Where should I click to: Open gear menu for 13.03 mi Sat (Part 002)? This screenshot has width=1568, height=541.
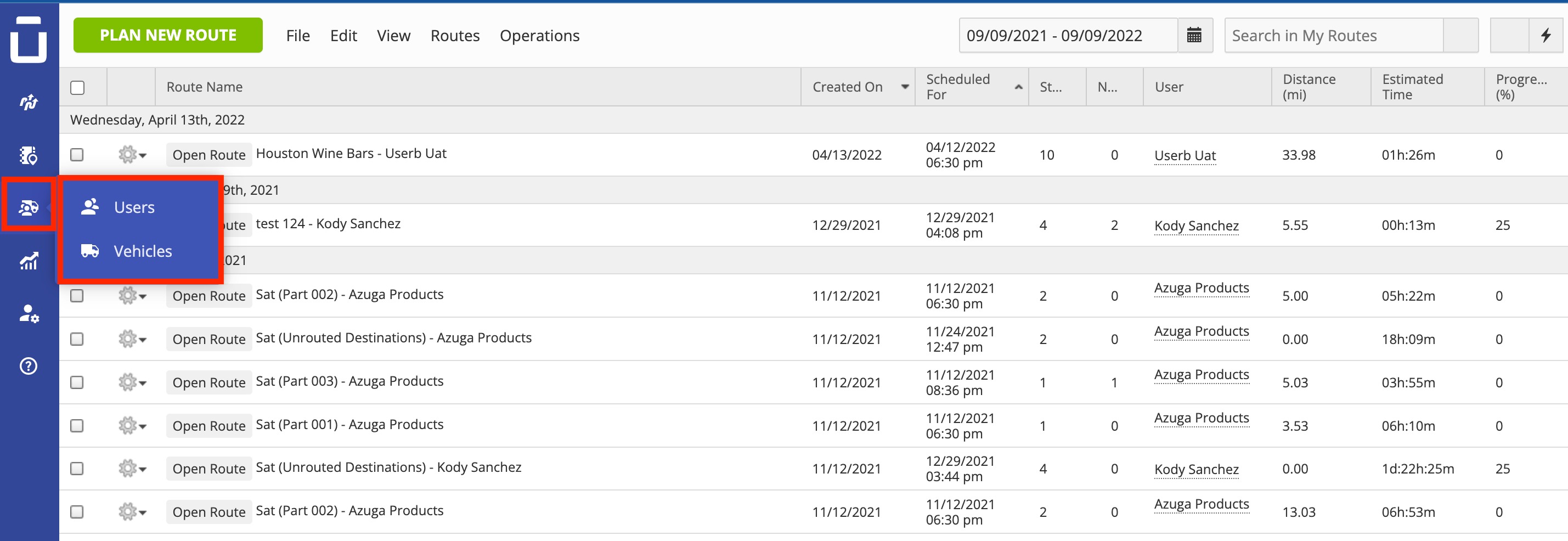click(132, 512)
